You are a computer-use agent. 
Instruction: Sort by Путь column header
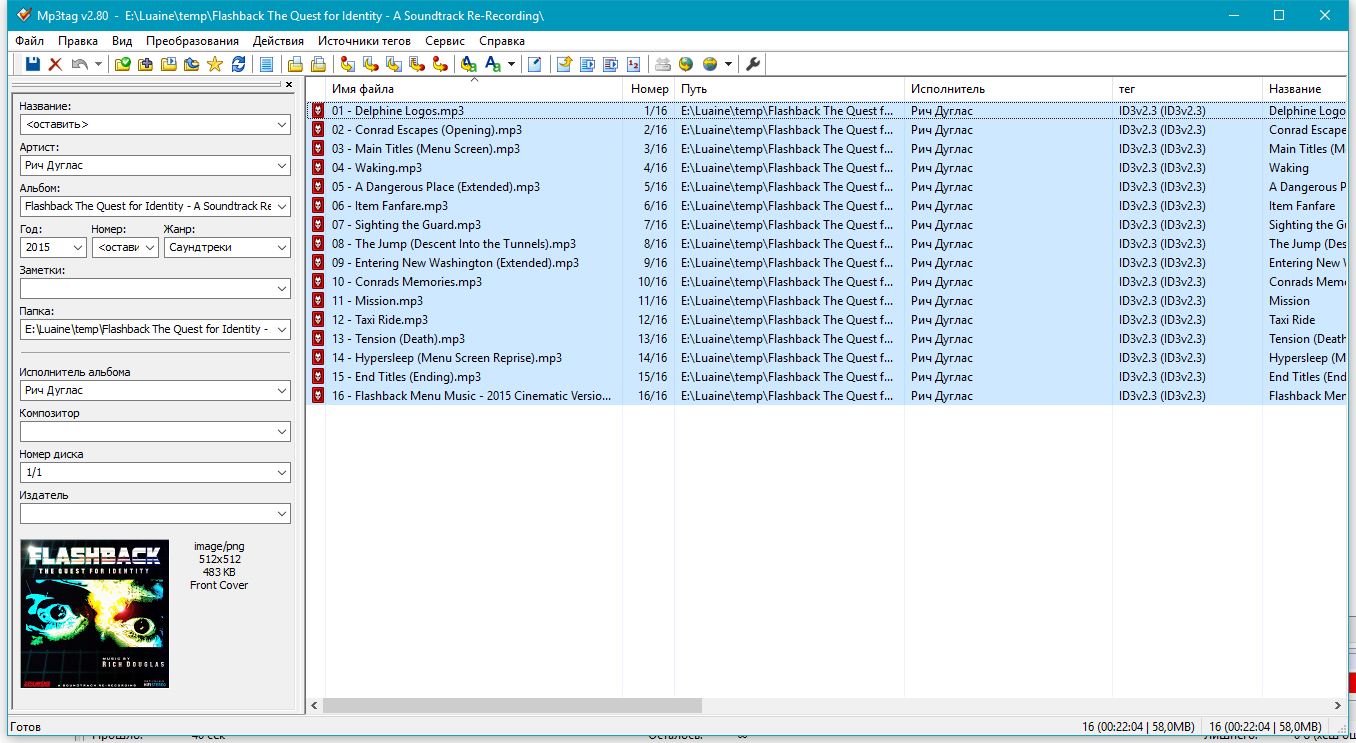tap(790, 89)
